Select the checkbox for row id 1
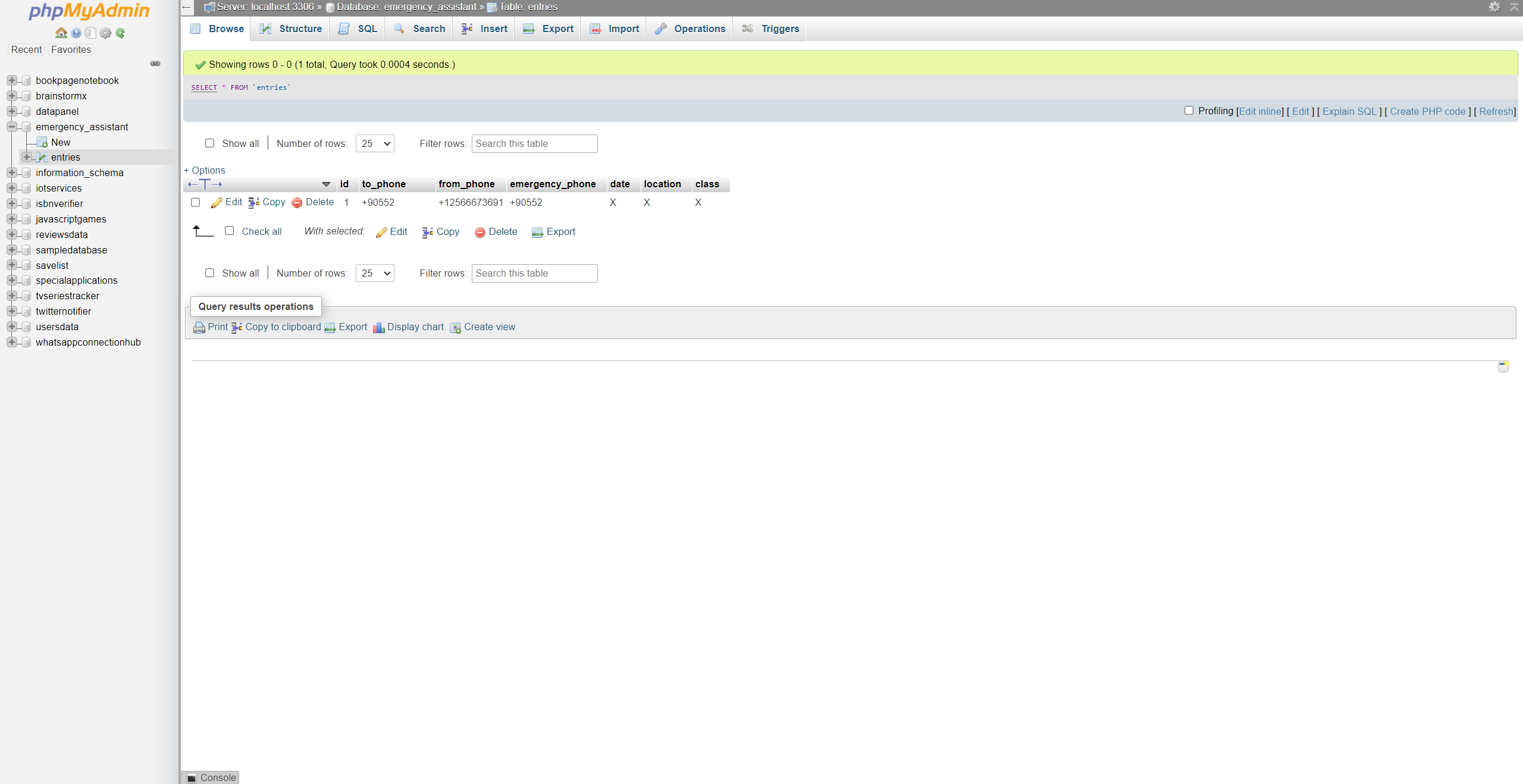This screenshot has width=1523, height=784. click(195, 202)
